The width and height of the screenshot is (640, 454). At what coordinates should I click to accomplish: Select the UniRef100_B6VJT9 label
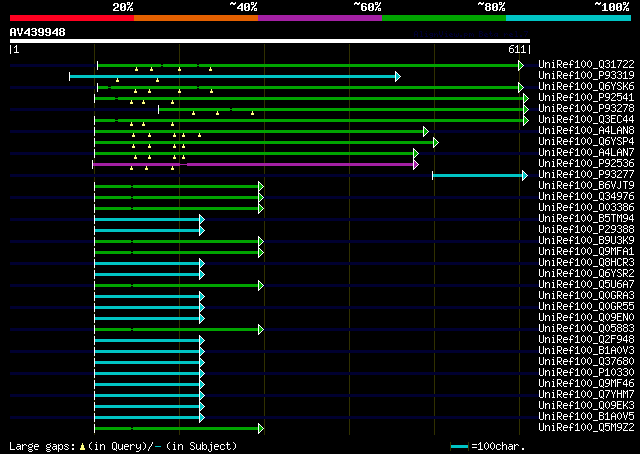pyautogui.click(x=586, y=185)
